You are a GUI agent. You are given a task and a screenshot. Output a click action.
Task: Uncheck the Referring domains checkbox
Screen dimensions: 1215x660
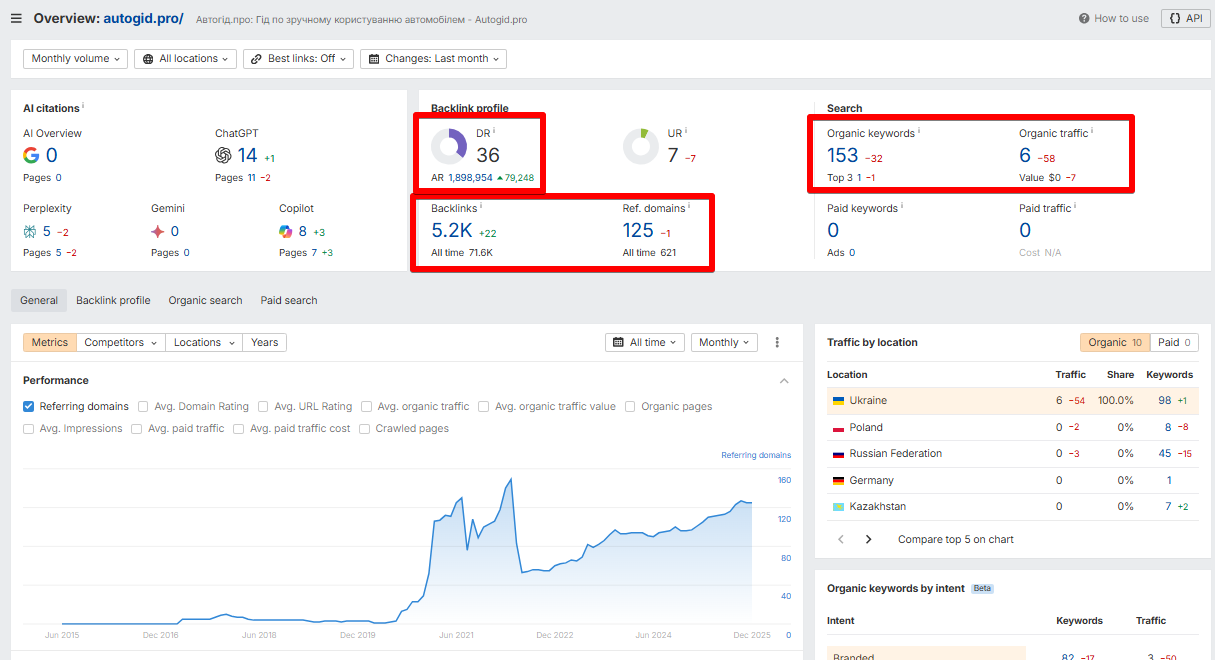29,406
